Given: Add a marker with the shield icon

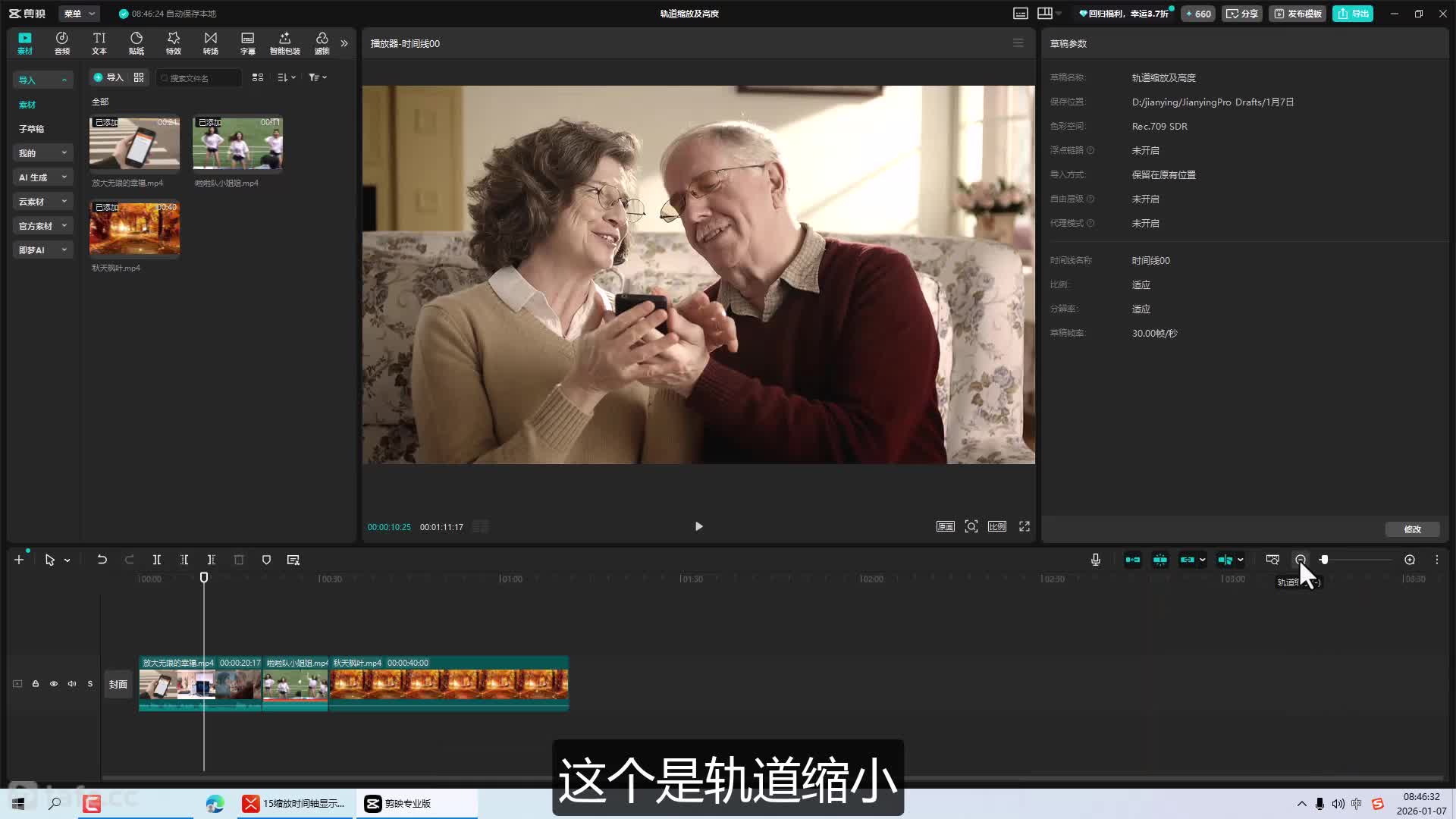Looking at the screenshot, I should [x=266, y=560].
